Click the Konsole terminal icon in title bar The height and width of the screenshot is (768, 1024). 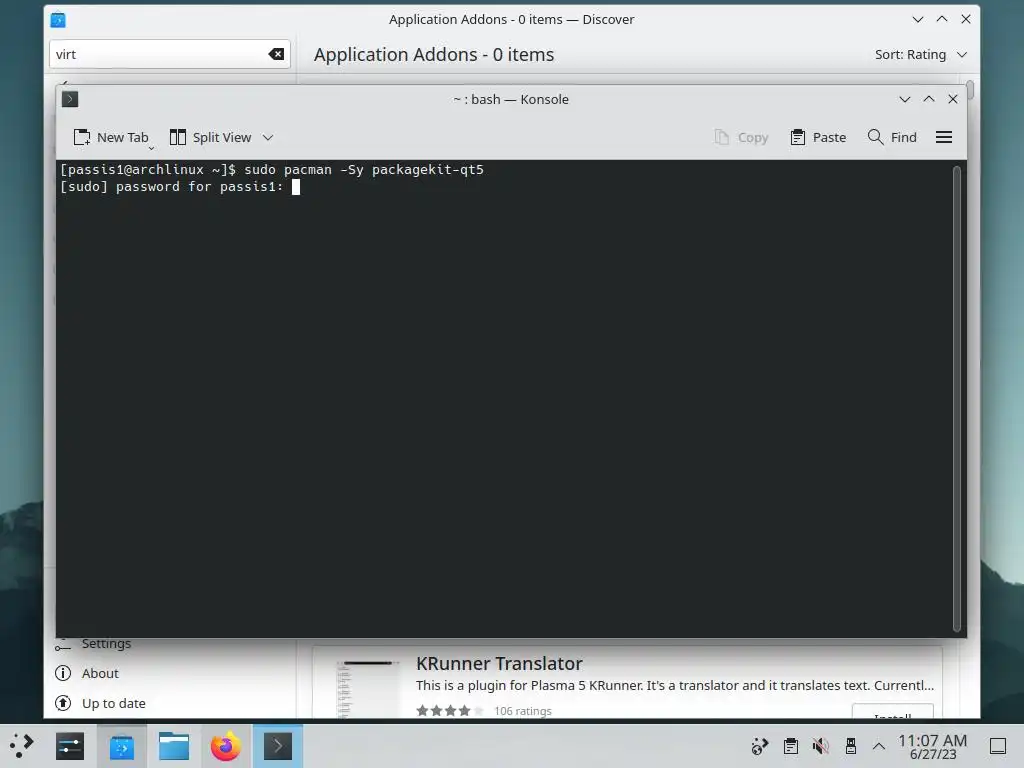(x=70, y=99)
